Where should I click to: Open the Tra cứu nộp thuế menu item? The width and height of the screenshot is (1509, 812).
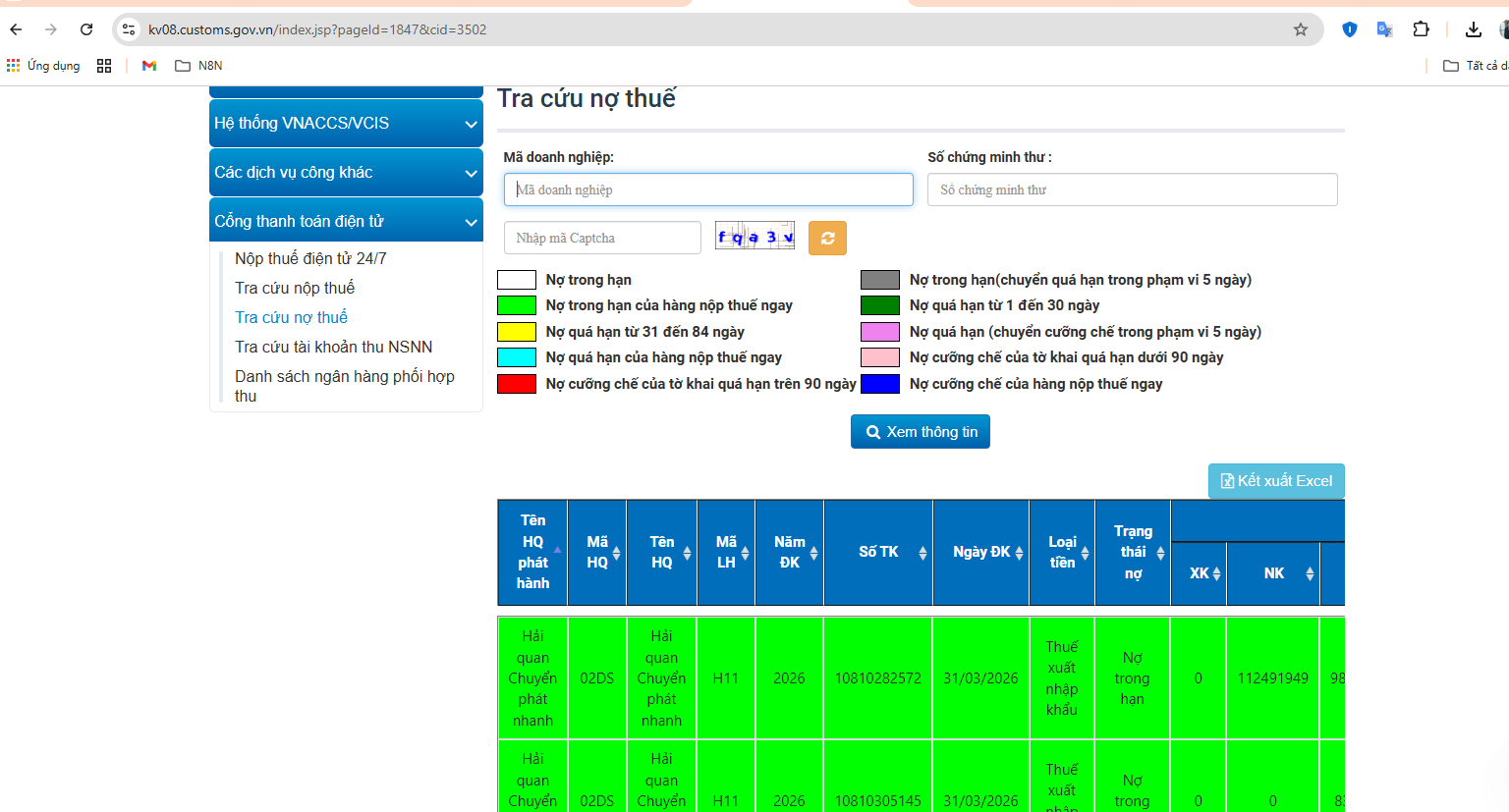click(x=295, y=288)
